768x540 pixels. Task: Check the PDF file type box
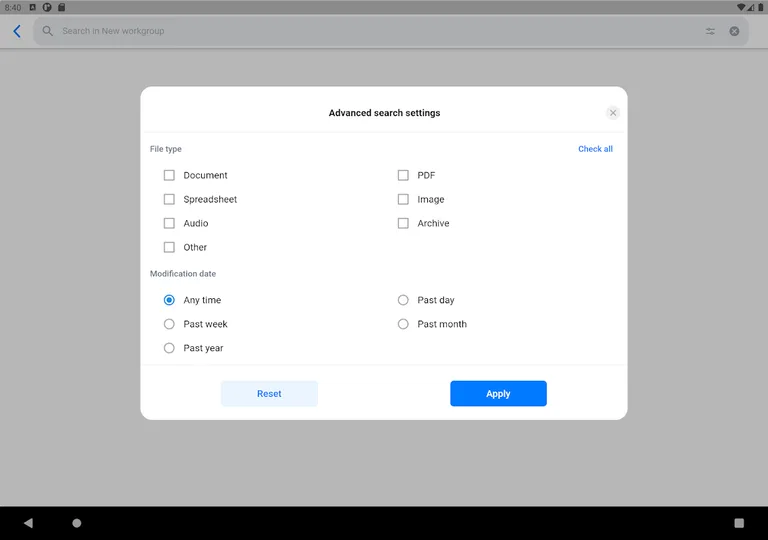[403, 175]
